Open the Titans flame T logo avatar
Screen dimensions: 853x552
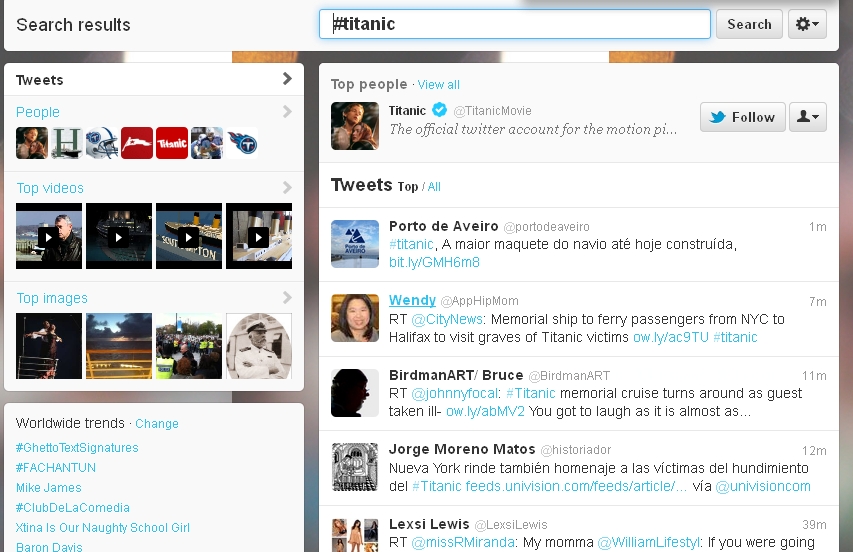point(242,143)
